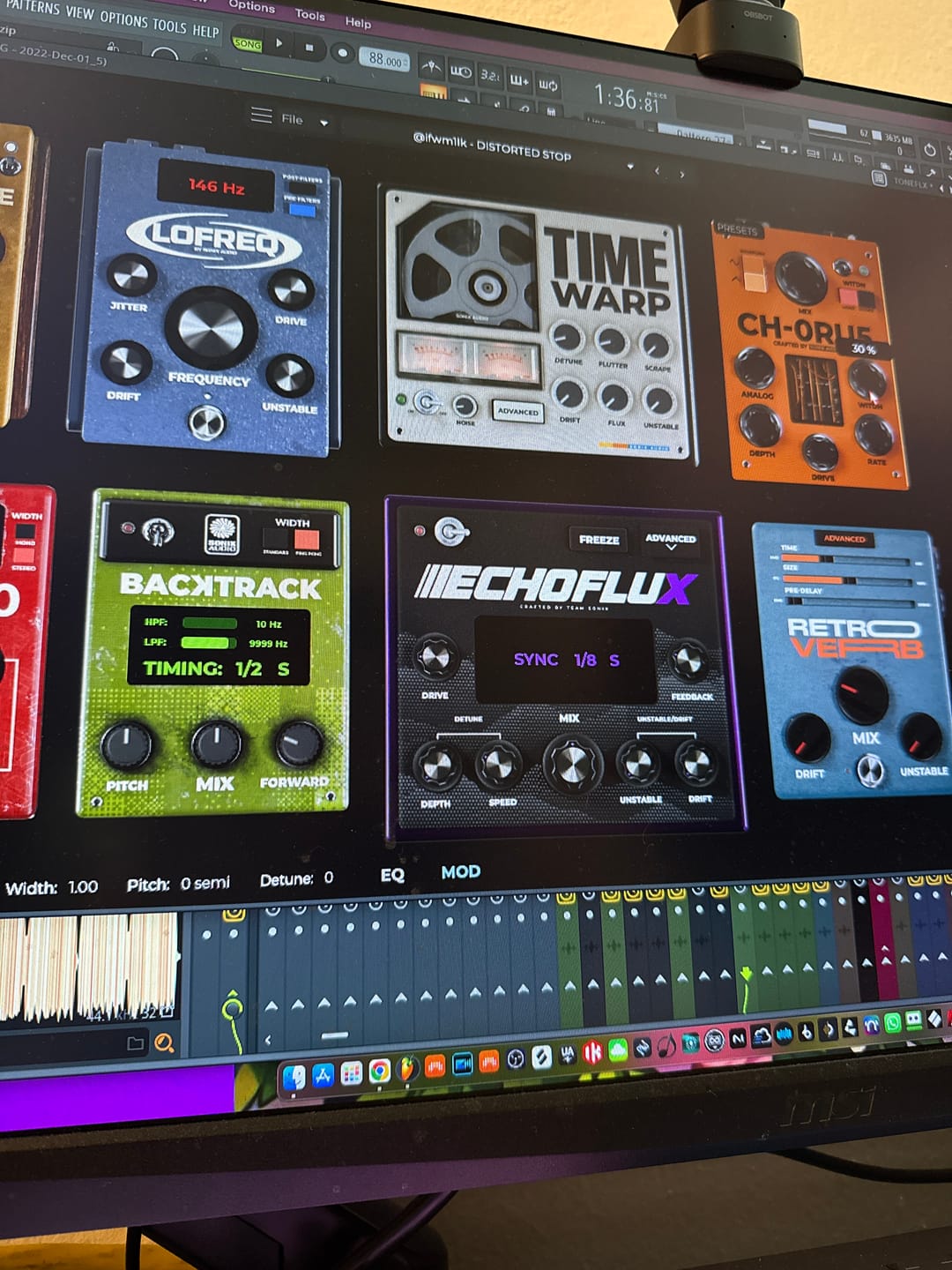
Task: Toggle Song mode button in FL Studio
Action: [x=247, y=43]
